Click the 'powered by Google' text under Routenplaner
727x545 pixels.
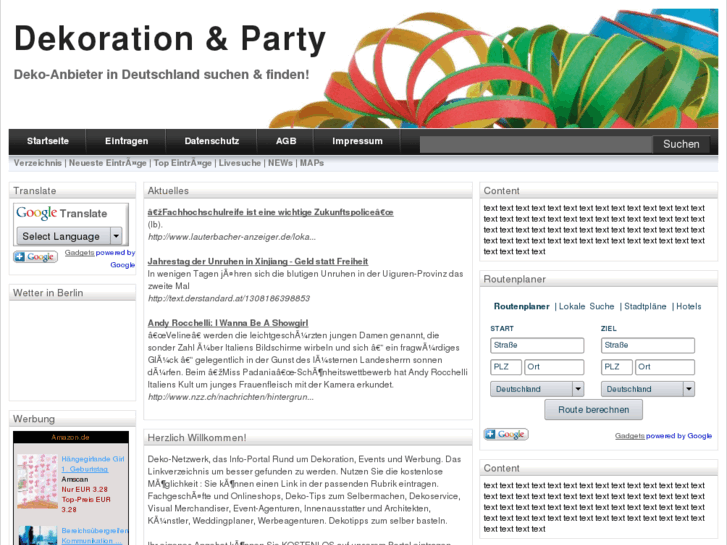[x=679, y=436]
